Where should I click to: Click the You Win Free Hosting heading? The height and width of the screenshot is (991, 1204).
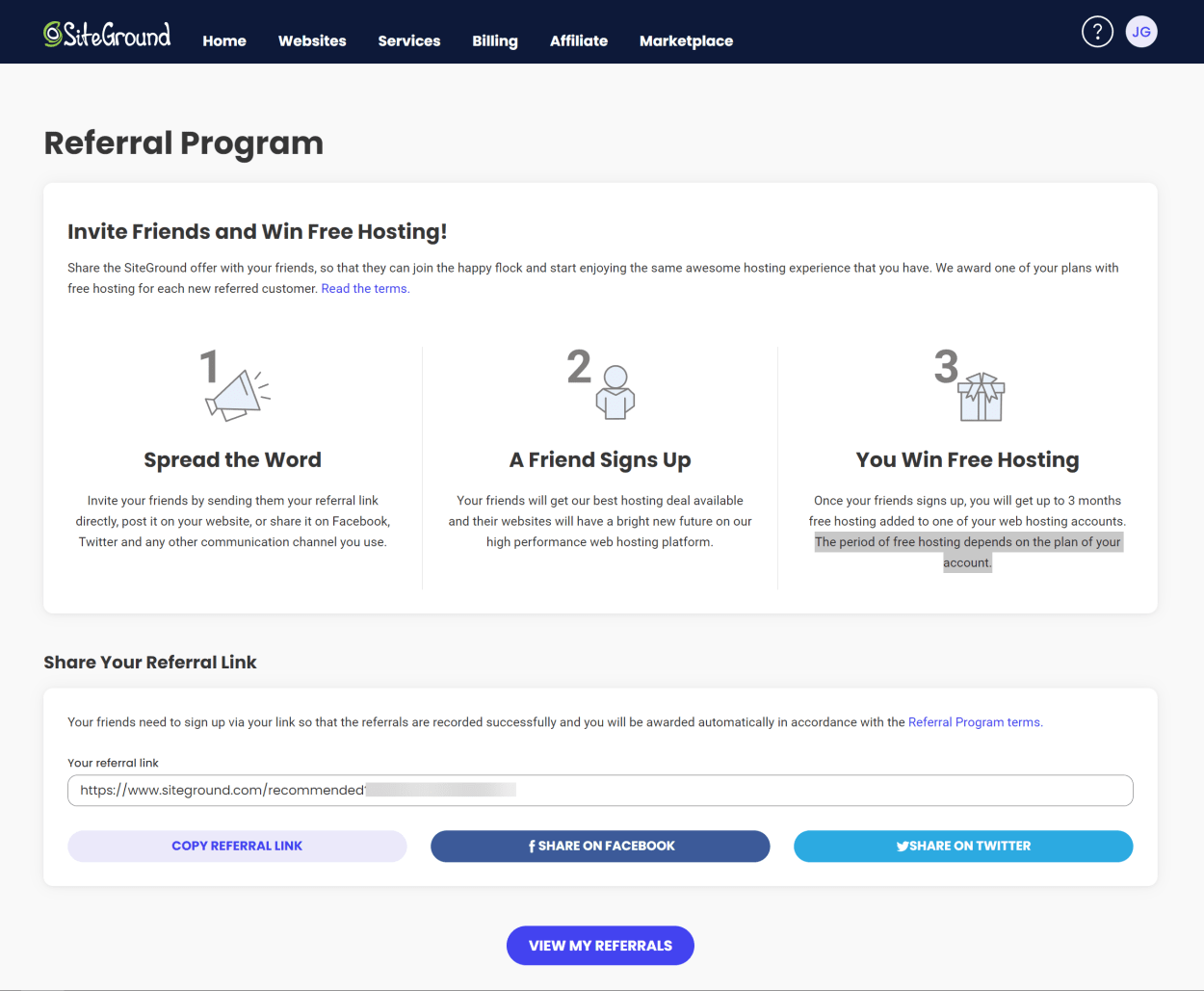[x=968, y=460]
